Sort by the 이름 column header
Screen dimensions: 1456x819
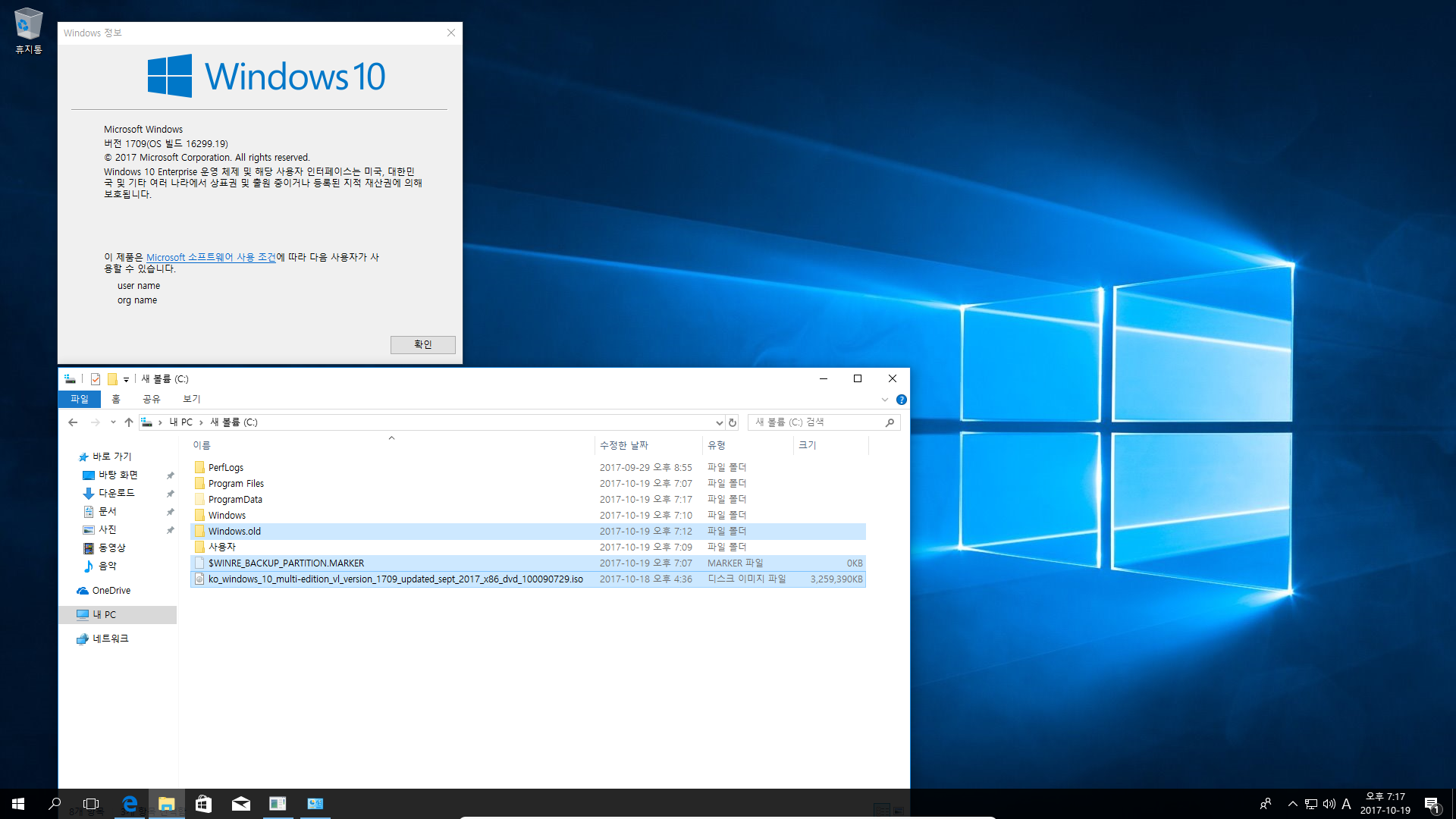tap(391, 445)
